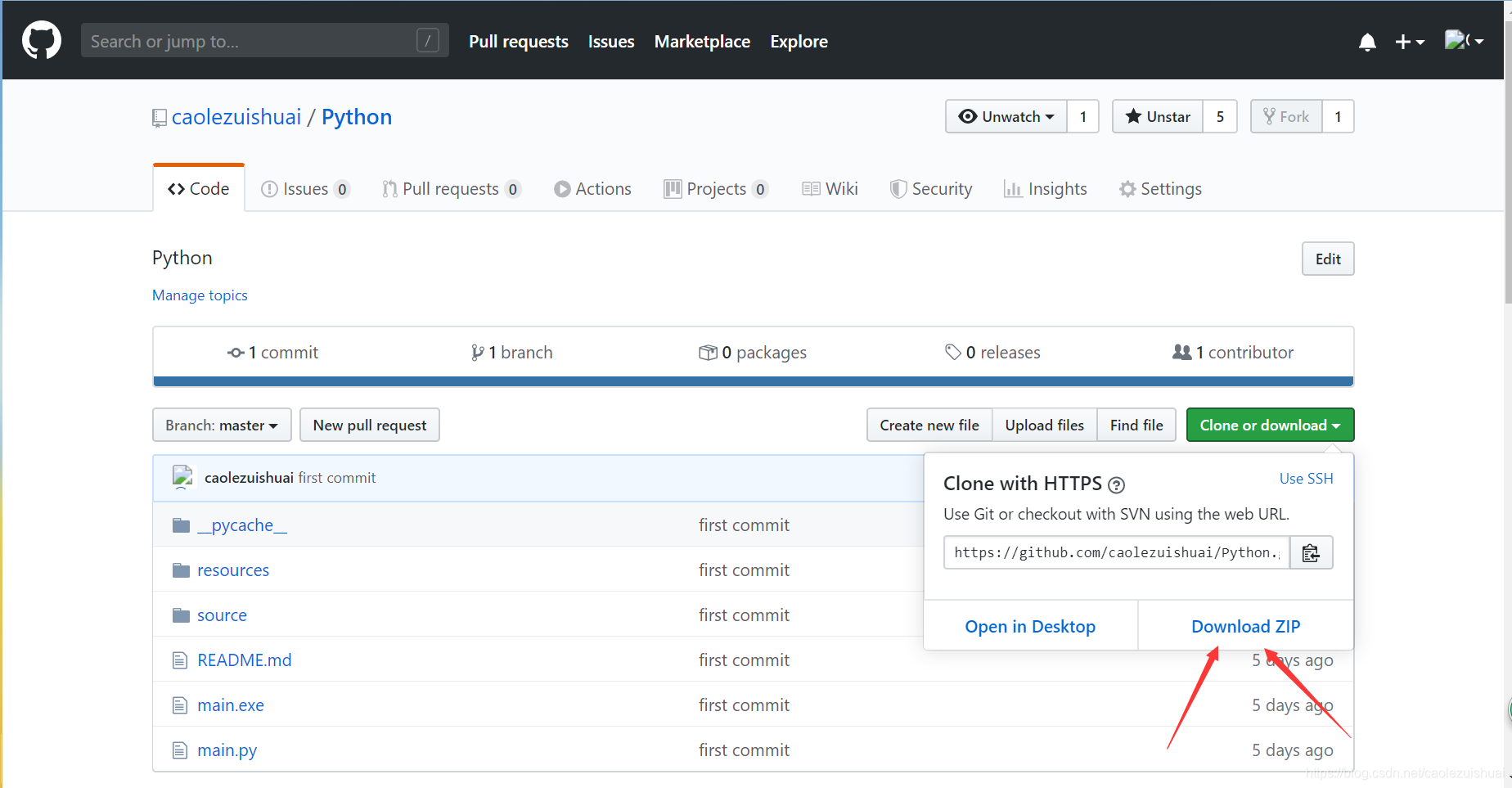Select the Code tab
The height and width of the screenshot is (788, 1512).
(x=199, y=188)
